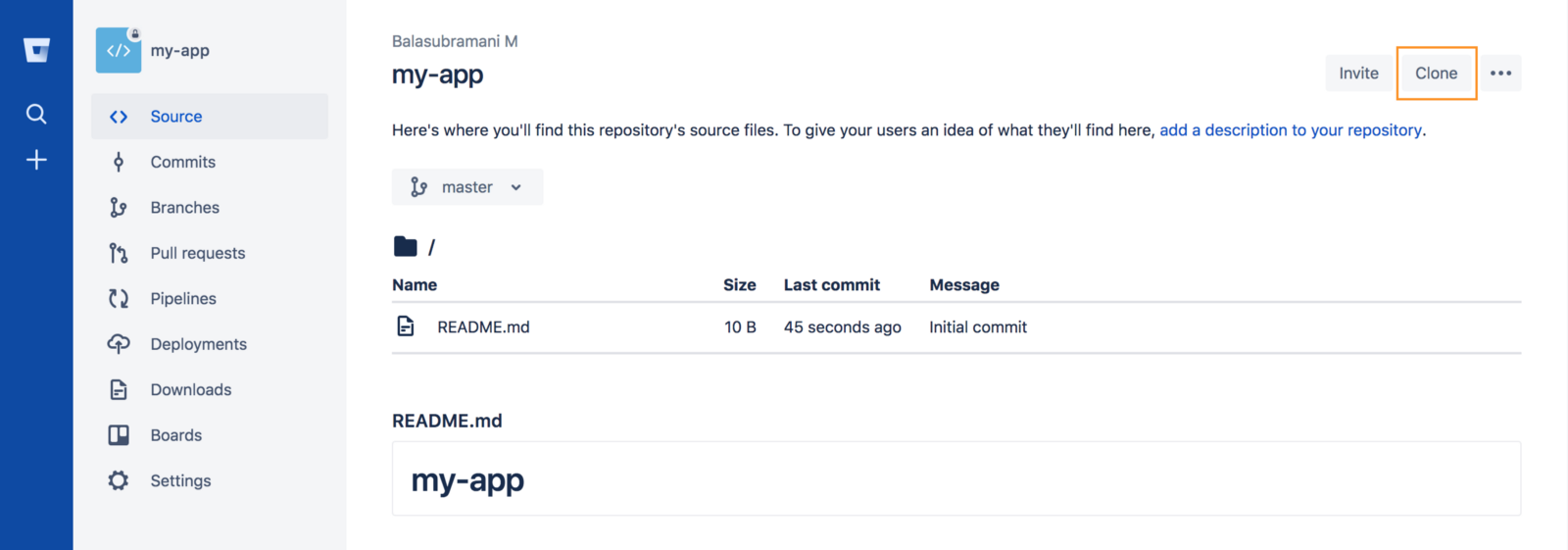Screen dimensions: 1568x550
Task: Click the Commits icon in sidebar
Action: (x=119, y=162)
